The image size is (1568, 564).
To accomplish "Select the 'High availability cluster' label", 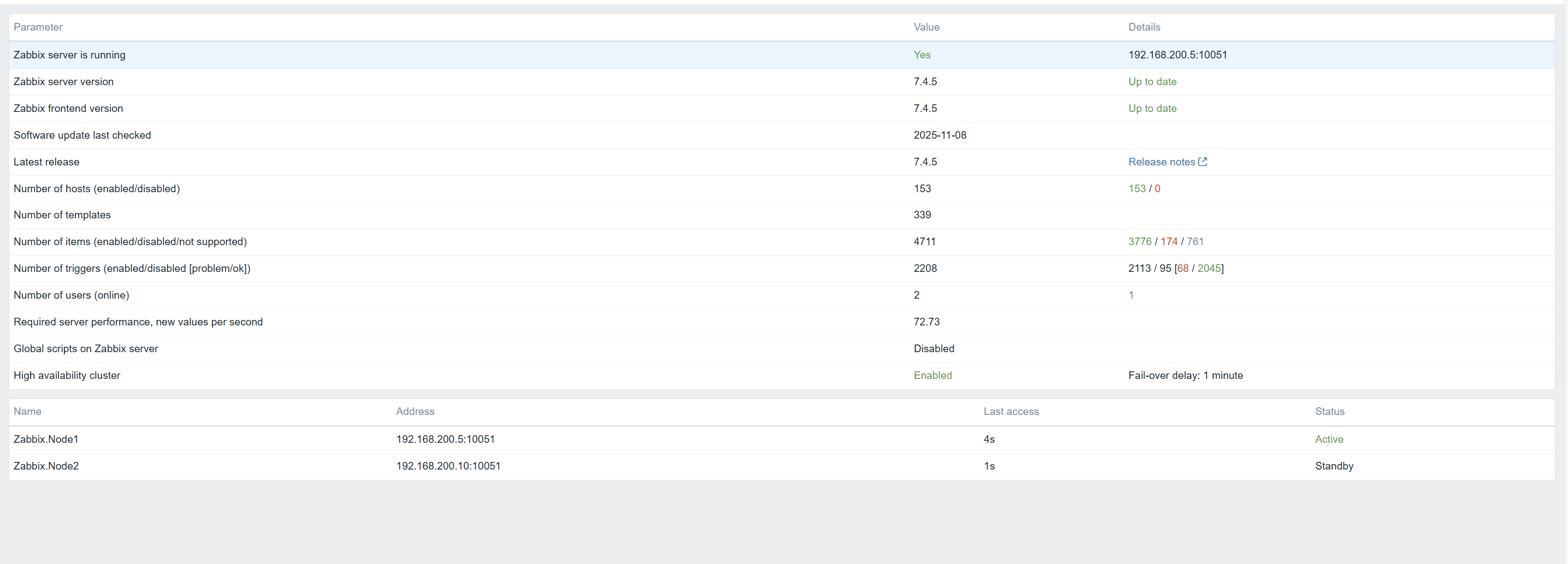I will (x=67, y=376).
